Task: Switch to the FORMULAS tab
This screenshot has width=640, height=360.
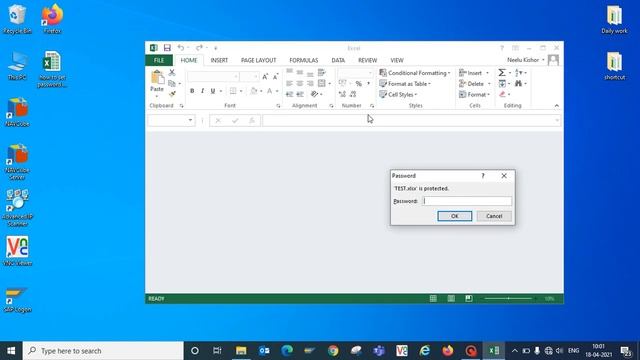Action: point(304,60)
